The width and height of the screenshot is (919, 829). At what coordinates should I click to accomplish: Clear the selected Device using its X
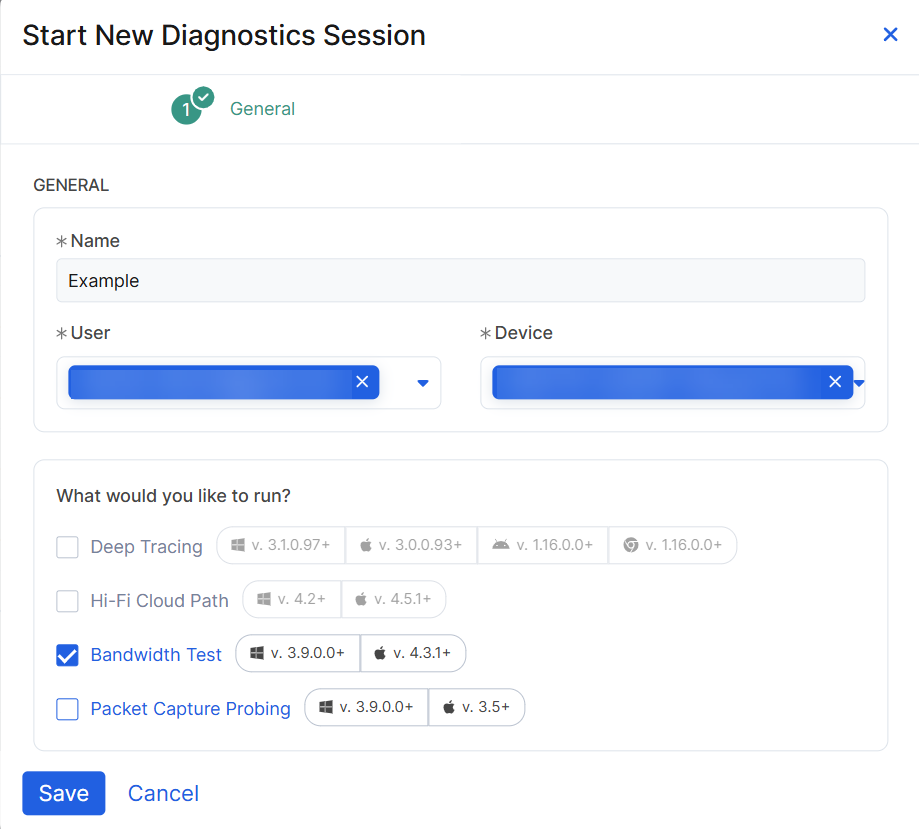[x=835, y=382]
